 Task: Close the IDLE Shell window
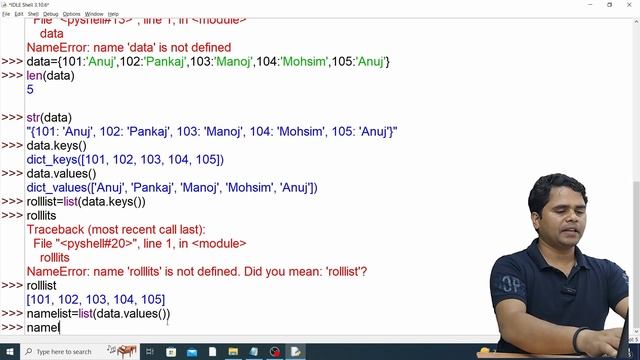629,4
